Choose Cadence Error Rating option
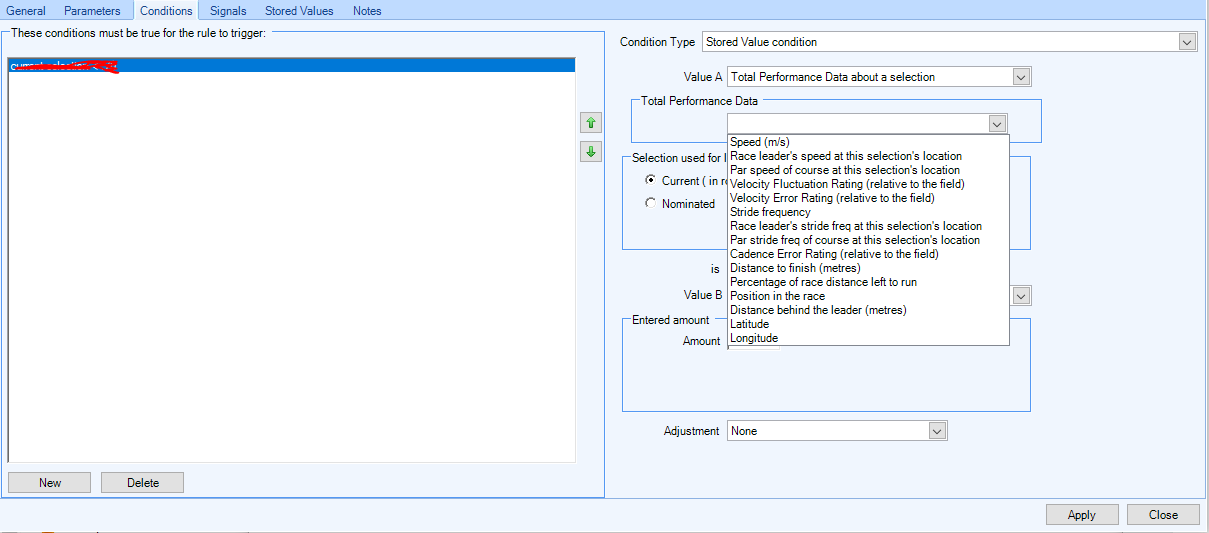The image size is (1209, 533). click(868, 254)
